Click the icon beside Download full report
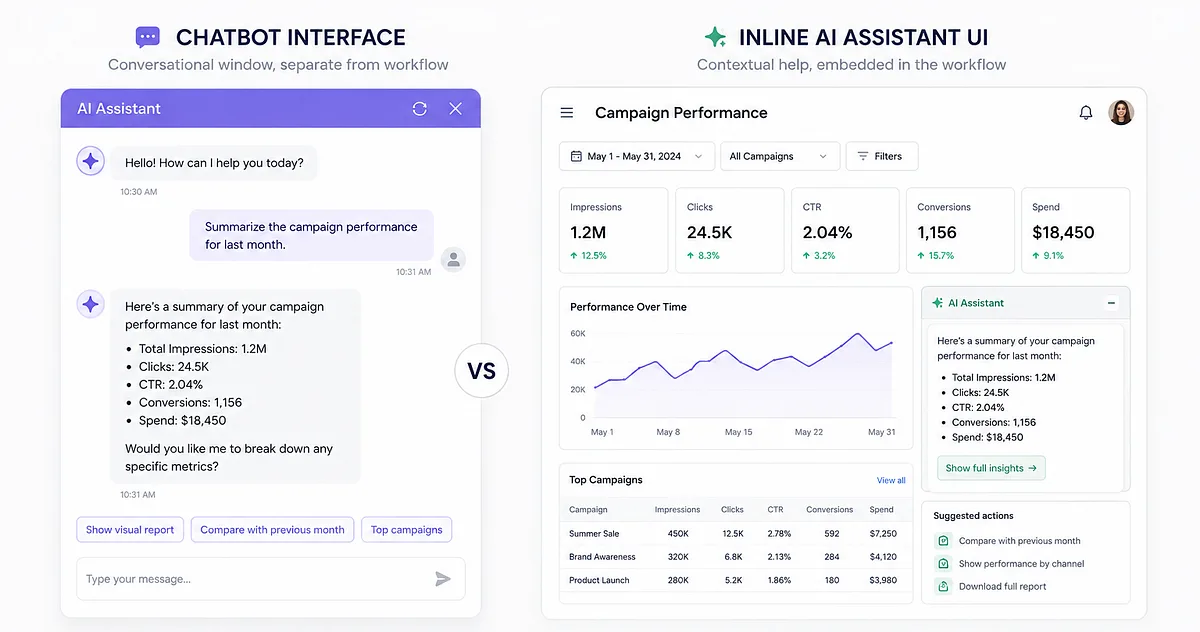1200x632 pixels. (942, 586)
